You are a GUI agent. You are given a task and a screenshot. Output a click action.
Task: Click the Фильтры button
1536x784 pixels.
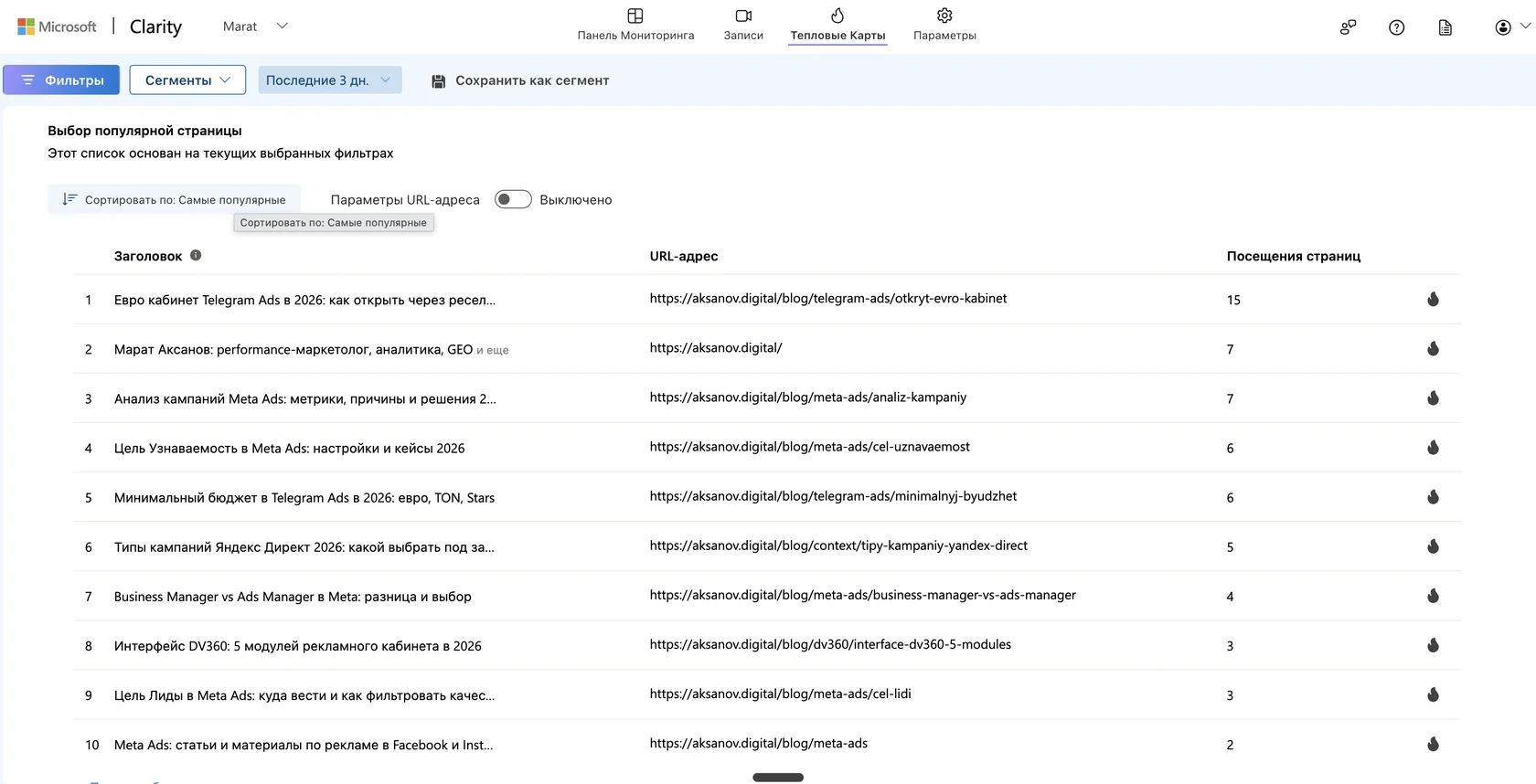[61, 79]
